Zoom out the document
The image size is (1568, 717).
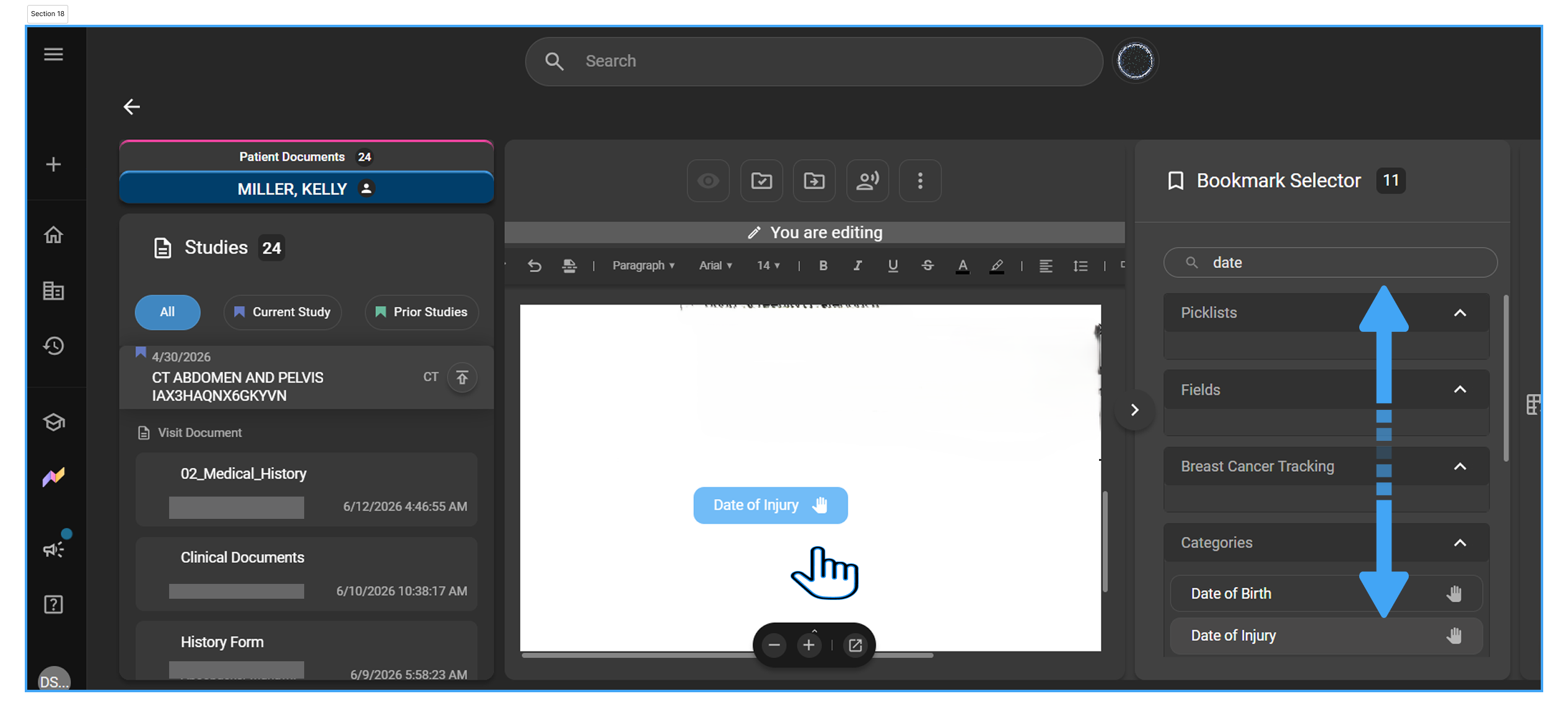tap(774, 645)
